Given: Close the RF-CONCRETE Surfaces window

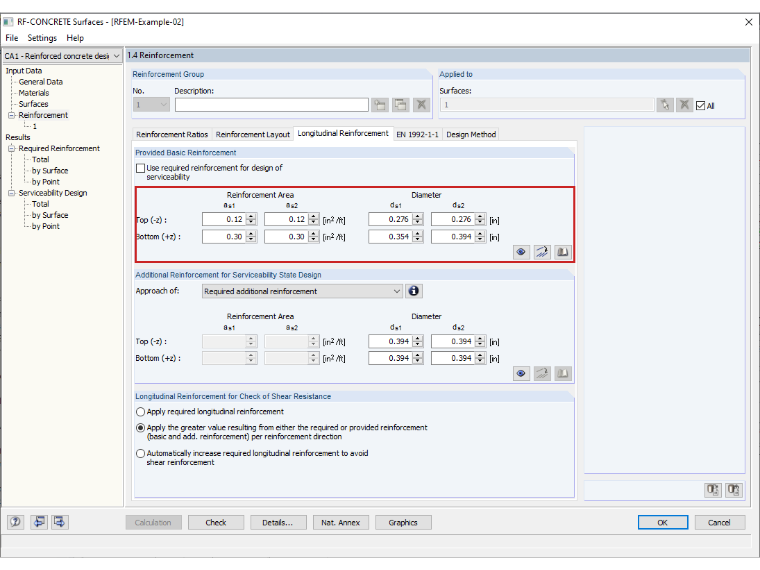Looking at the screenshot, I should pos(748,22).
